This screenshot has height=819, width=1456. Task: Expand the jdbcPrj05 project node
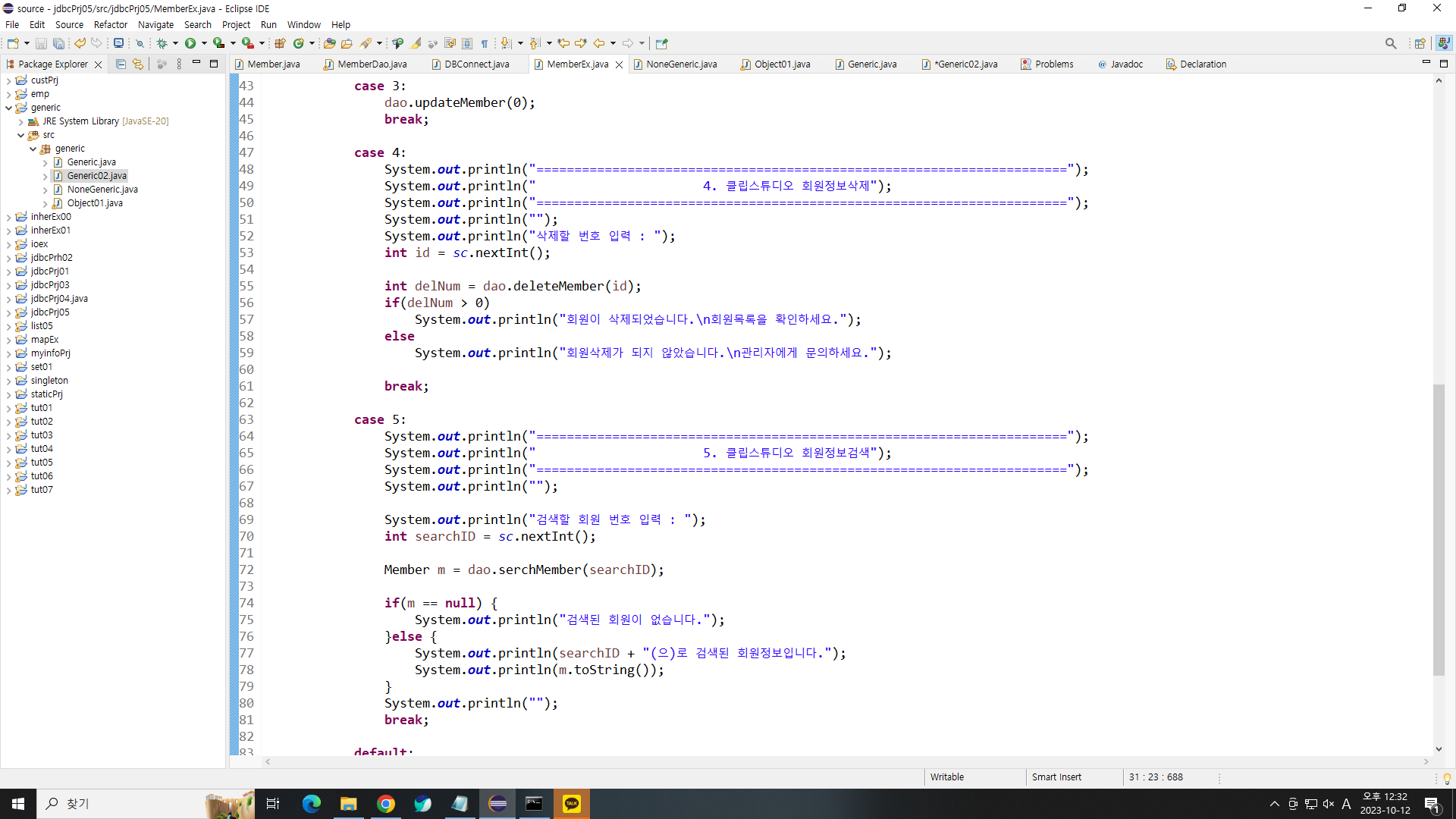click(x=8, y=312)
